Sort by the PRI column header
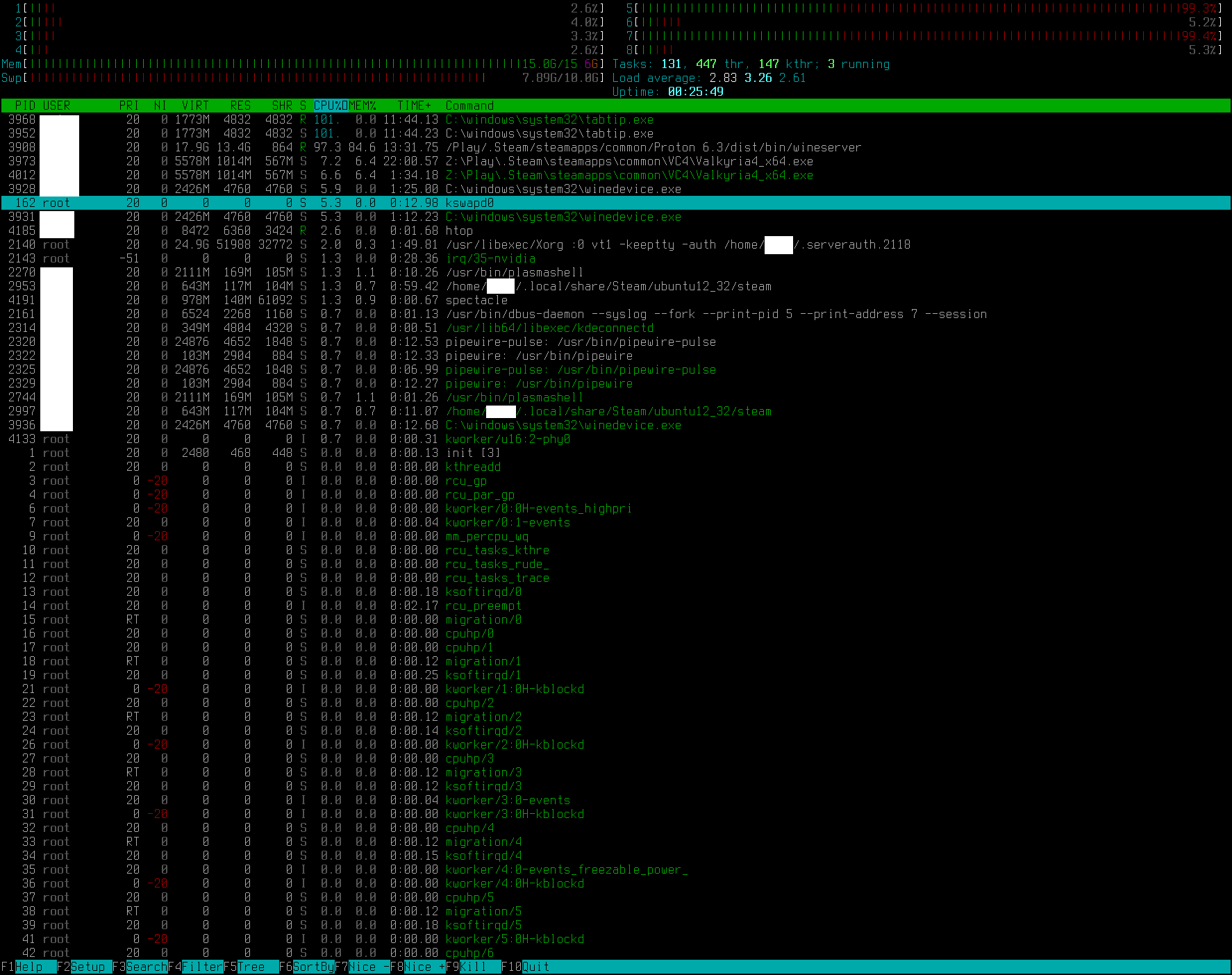The image size is (1232, 975). pos(129,106)
